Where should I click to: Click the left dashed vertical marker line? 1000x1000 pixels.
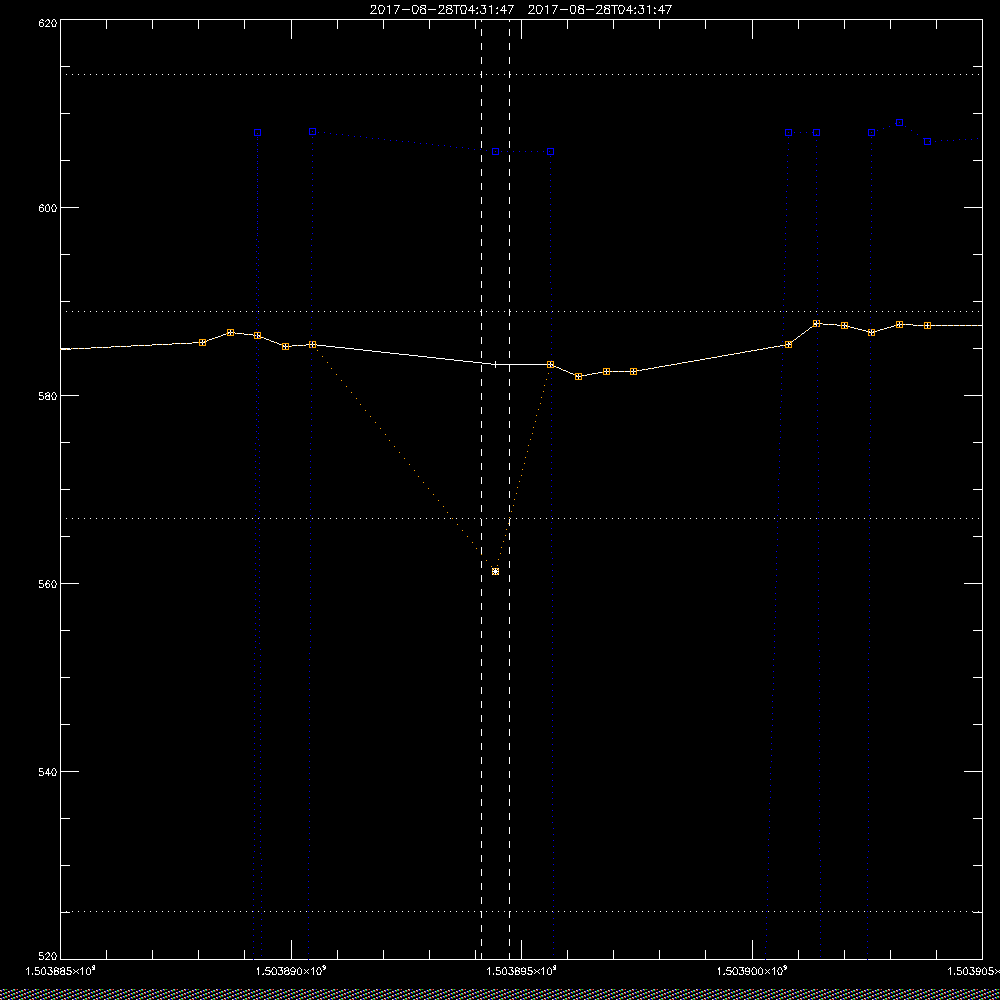pos(482,488)
